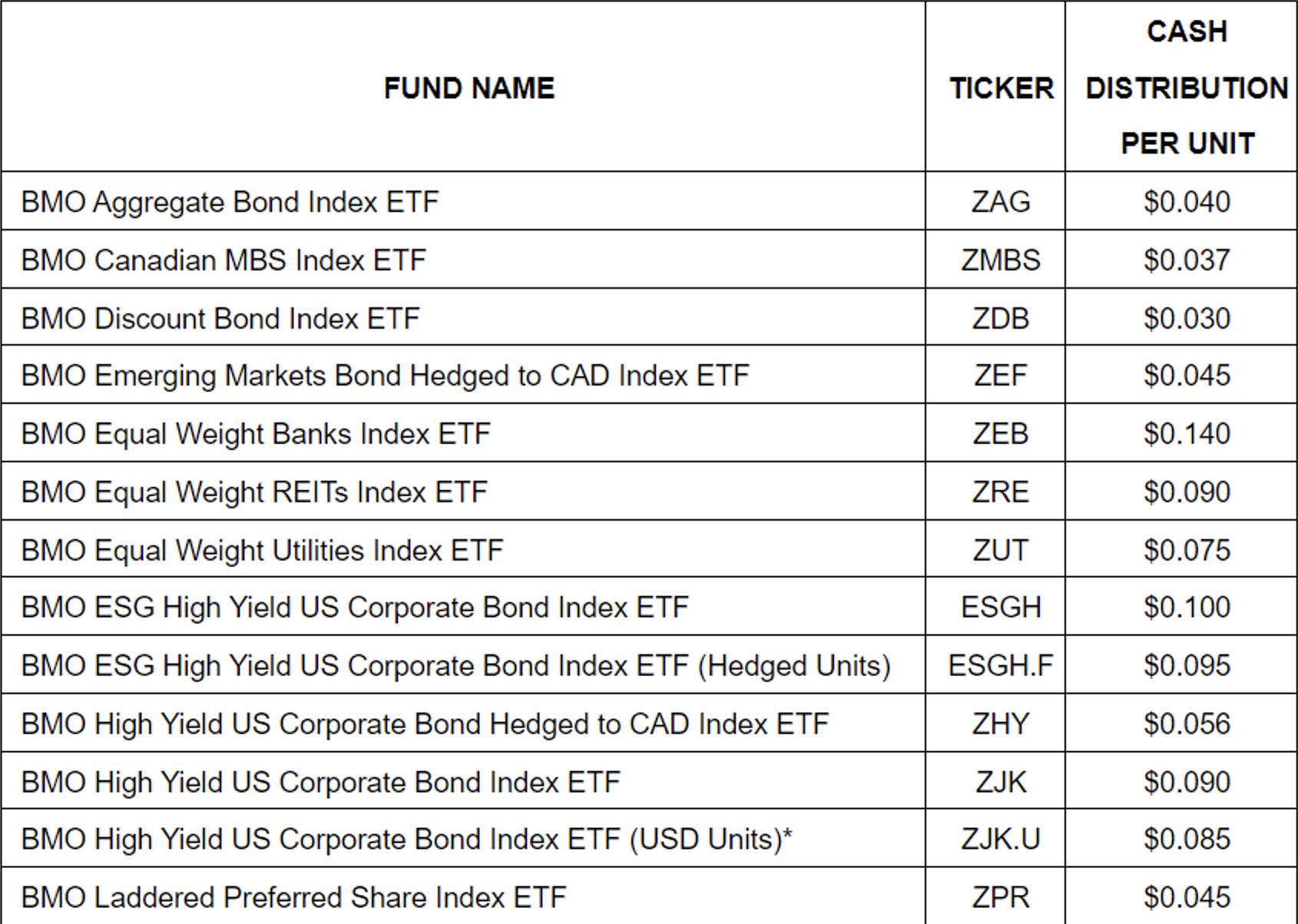Select BMO Laddered Preferred Share Index ETF
The width and height of the screenshot is (1298, 924).
pyautogui.click(x=293, y=898)
